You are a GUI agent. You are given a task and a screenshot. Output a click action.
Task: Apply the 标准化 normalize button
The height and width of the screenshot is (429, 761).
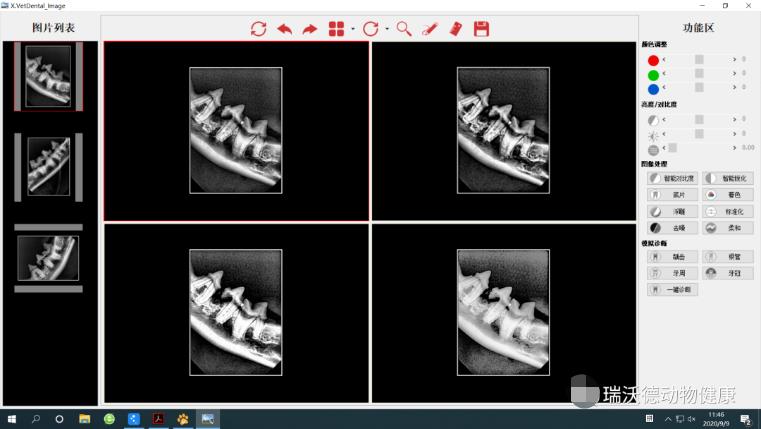(x=728, y=212)
